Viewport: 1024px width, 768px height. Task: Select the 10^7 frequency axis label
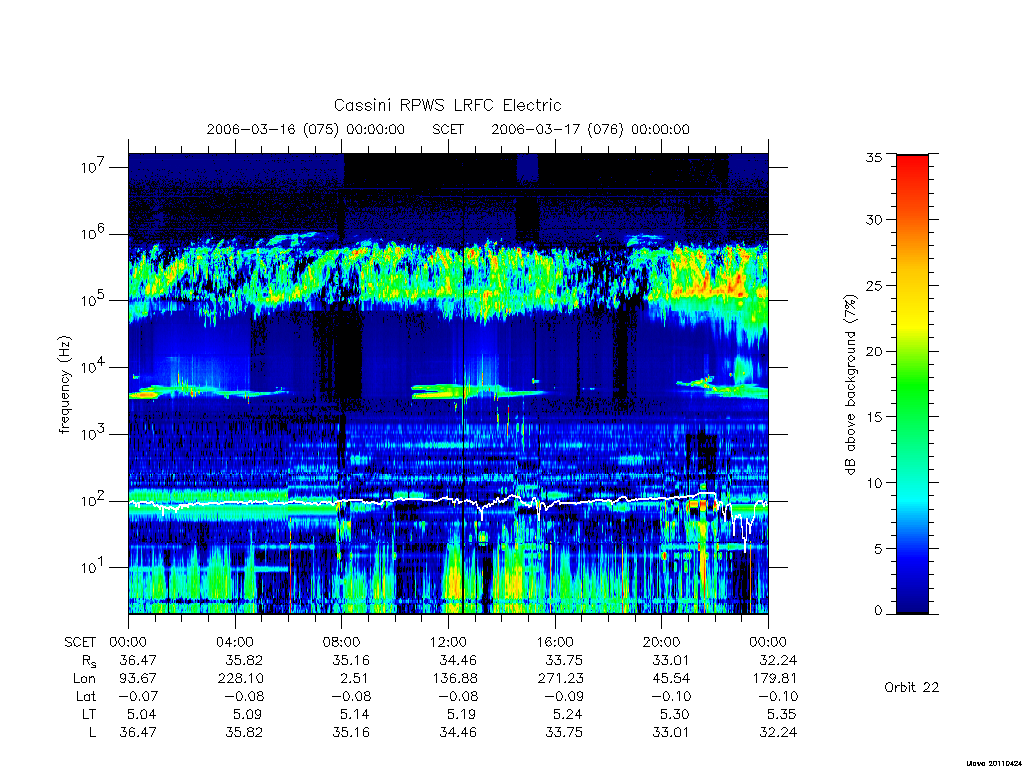coord(93,167)
